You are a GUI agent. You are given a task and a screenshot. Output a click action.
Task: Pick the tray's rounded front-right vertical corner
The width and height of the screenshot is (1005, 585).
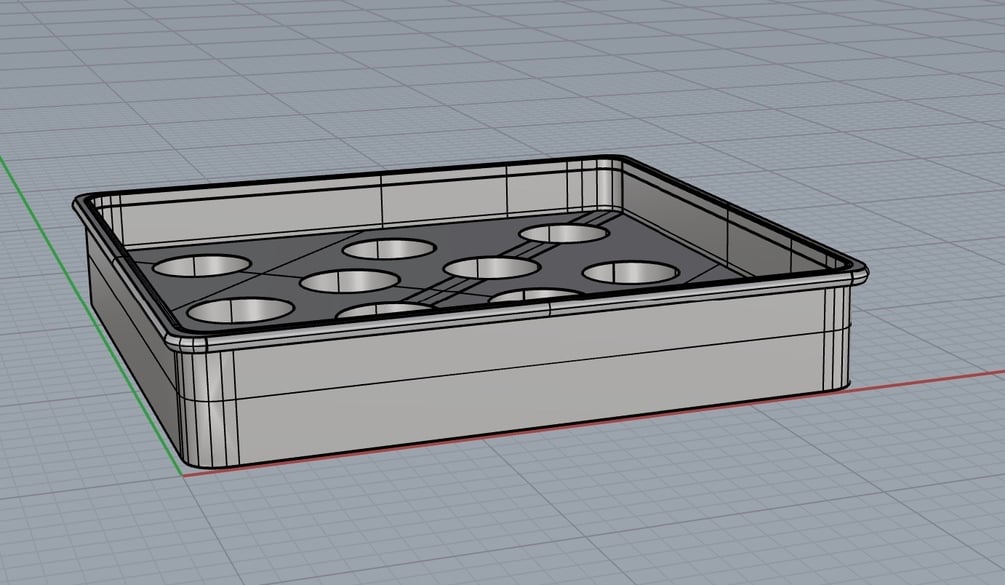[x=837, y=338]
